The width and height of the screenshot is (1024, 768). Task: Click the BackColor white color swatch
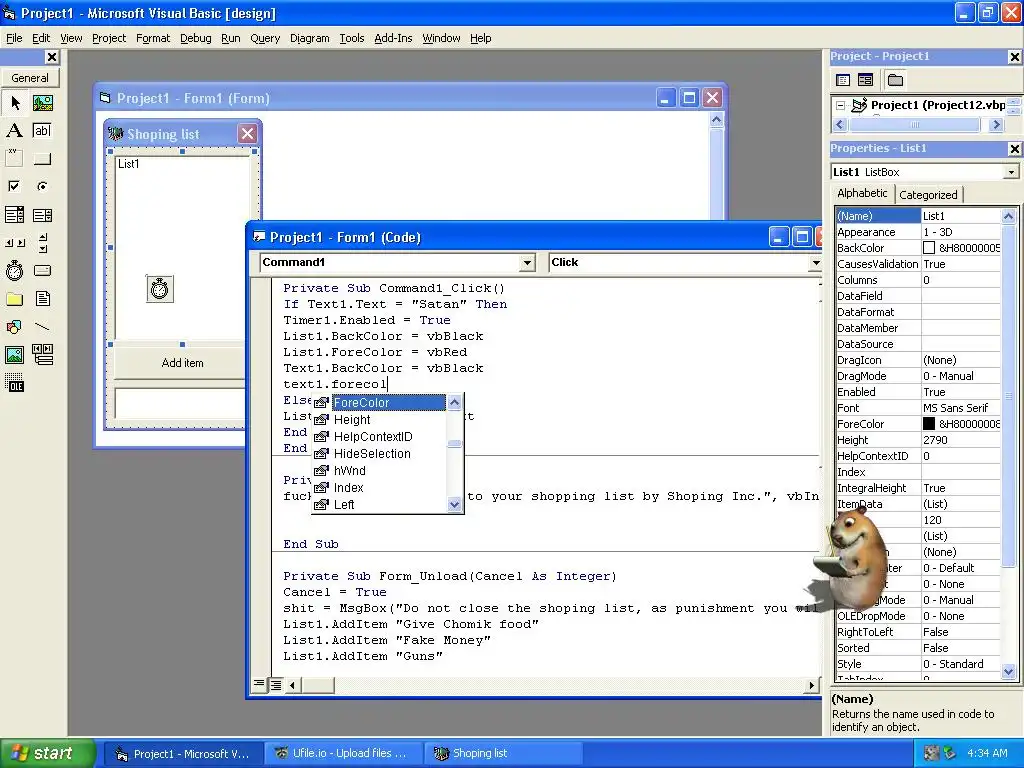929,248
